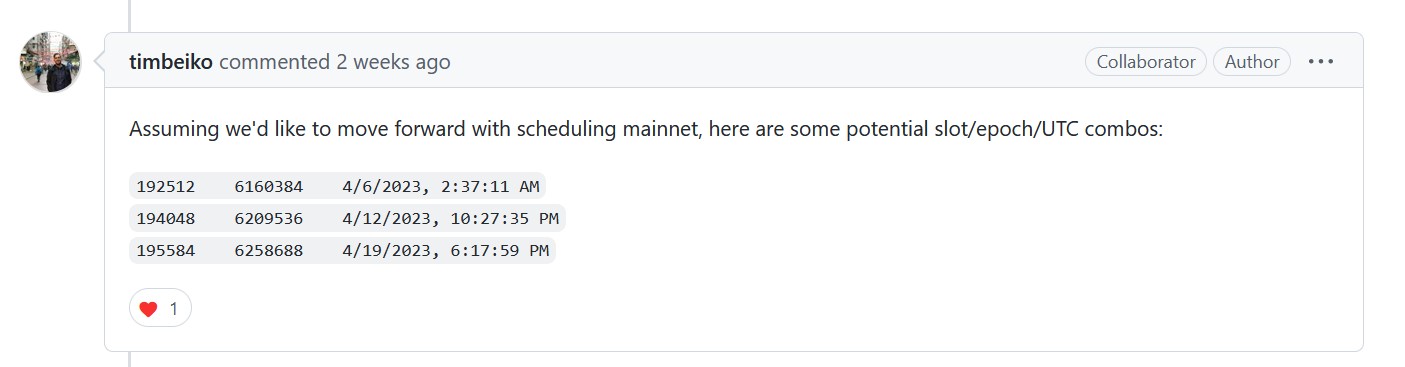Click the third-row value 195584
This screenshot has height=367, width=1405.
165,250
